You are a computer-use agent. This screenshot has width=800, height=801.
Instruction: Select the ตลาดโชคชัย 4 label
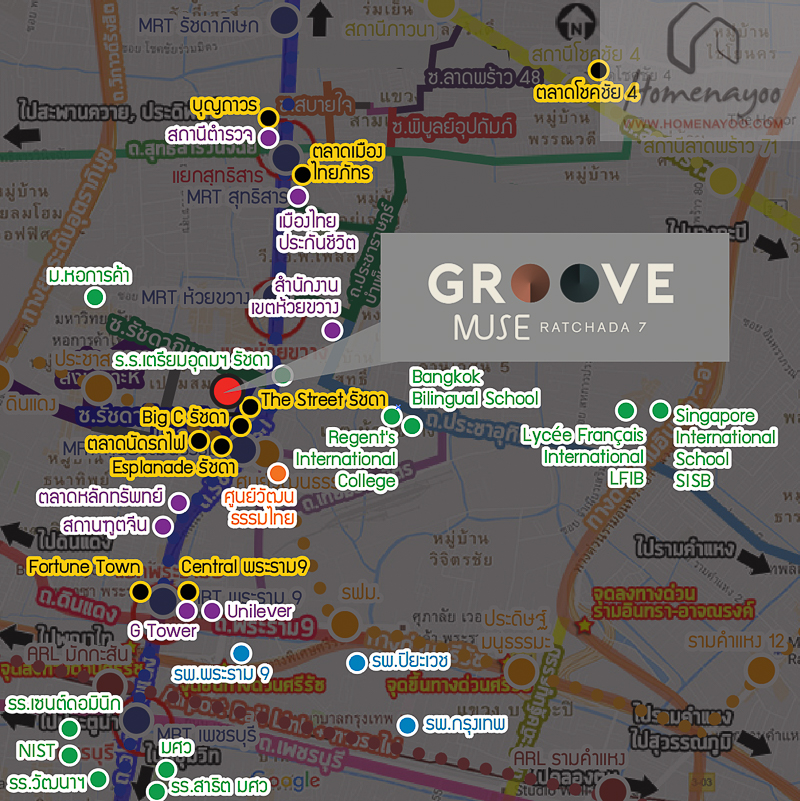pos(585,92)
